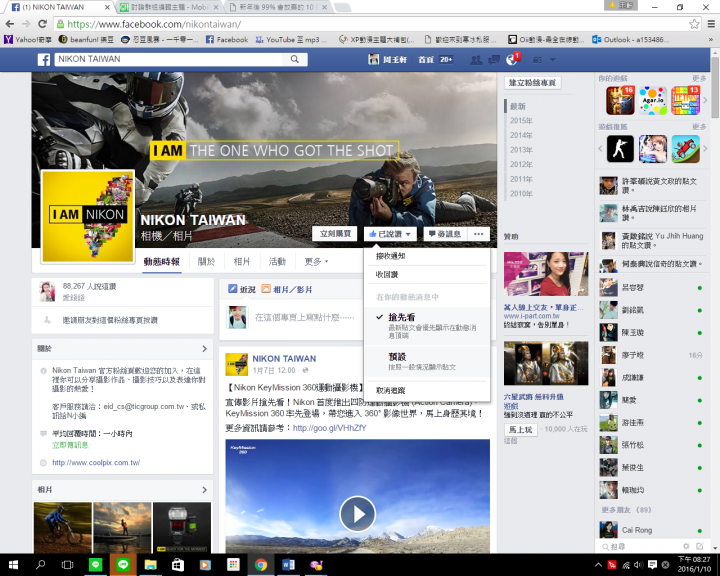Select the See First option with checkmark

[x=427, y=326]
